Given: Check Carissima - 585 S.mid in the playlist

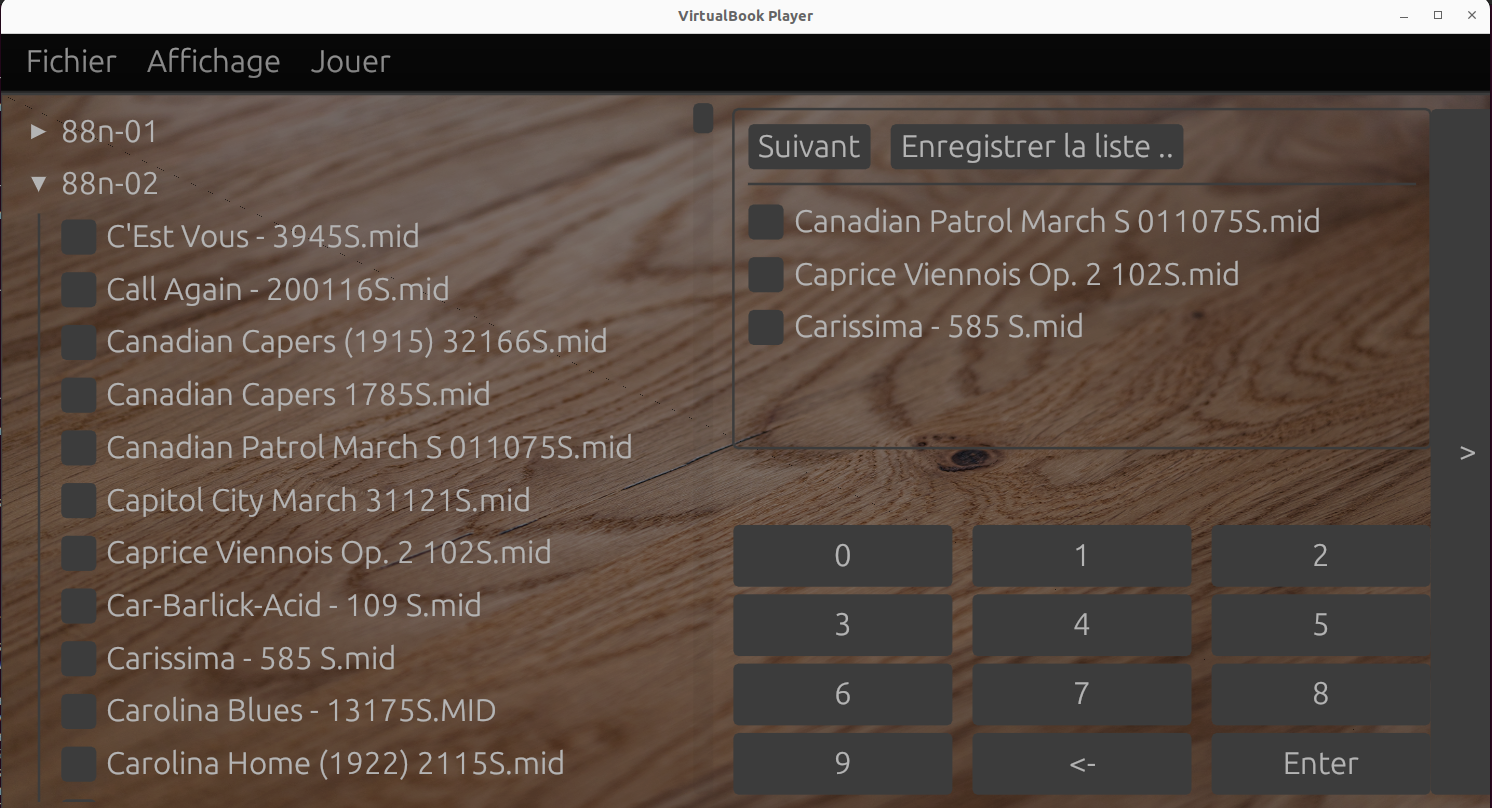Looking at the screenshot, I should [765, 327].
